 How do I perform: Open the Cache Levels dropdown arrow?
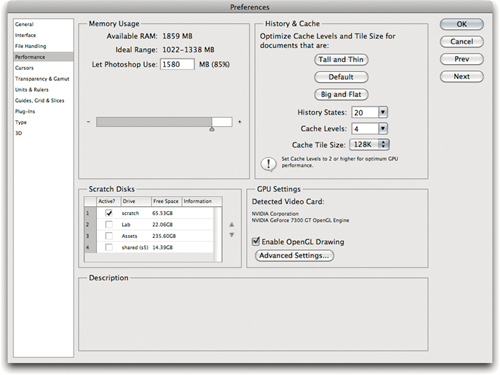tap(383, 128)
